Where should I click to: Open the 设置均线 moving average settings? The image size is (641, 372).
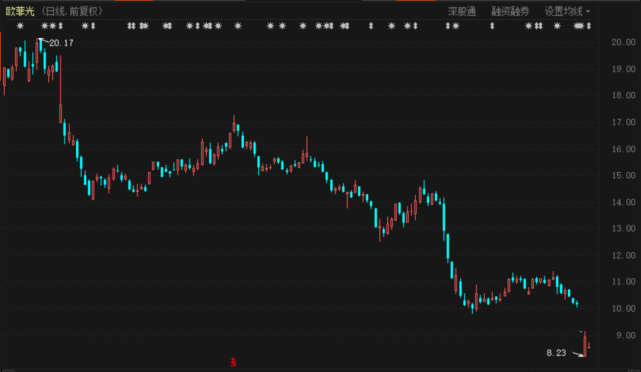click(563, 11)
